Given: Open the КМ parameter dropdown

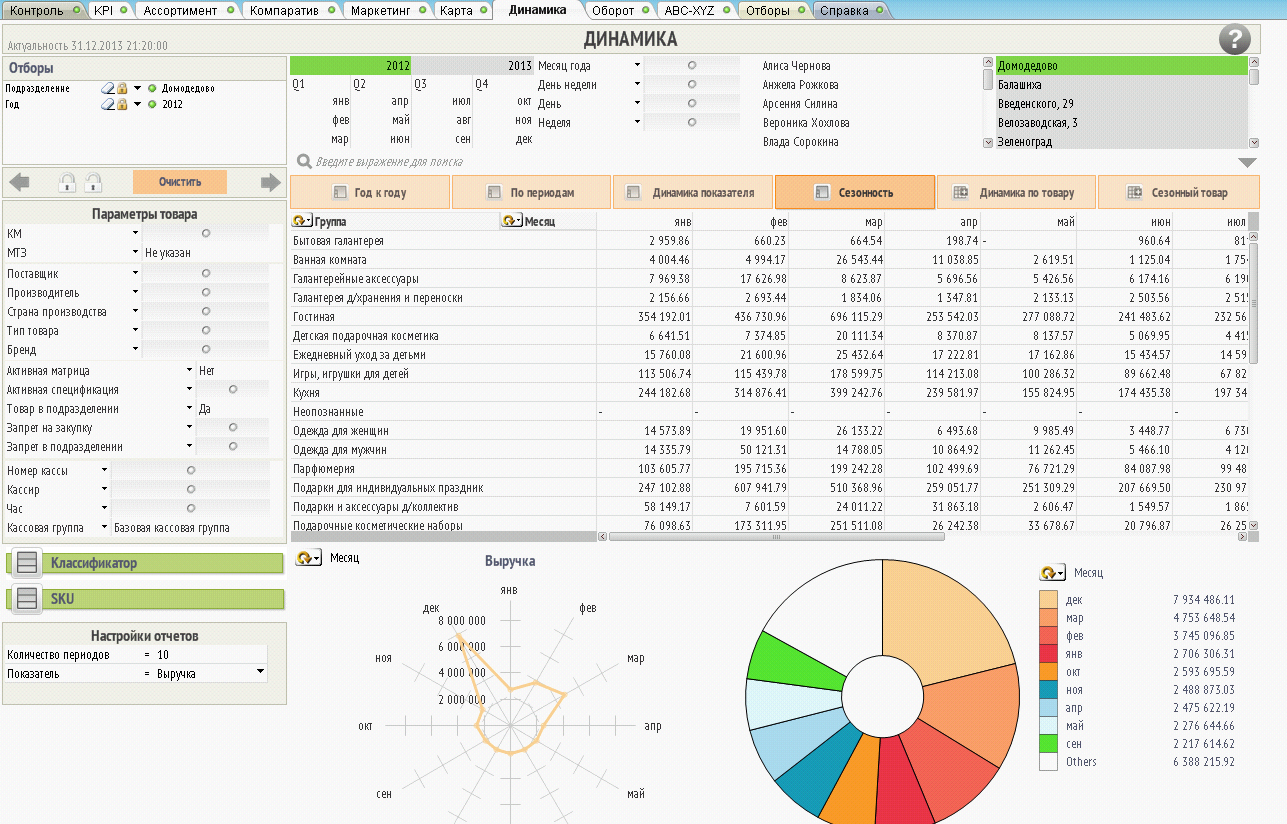Looking at the screenshot, I should (x=135, y=233).
